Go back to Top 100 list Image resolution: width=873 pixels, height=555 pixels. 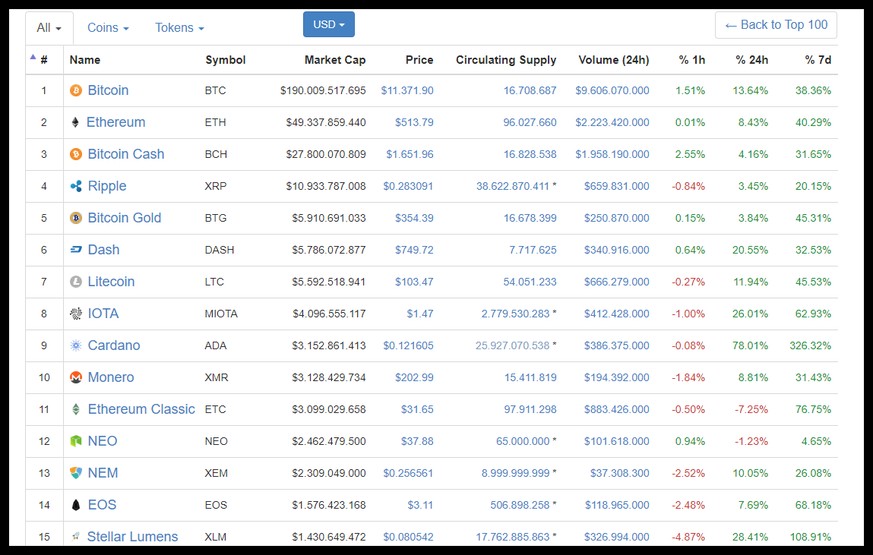[776, 25]
